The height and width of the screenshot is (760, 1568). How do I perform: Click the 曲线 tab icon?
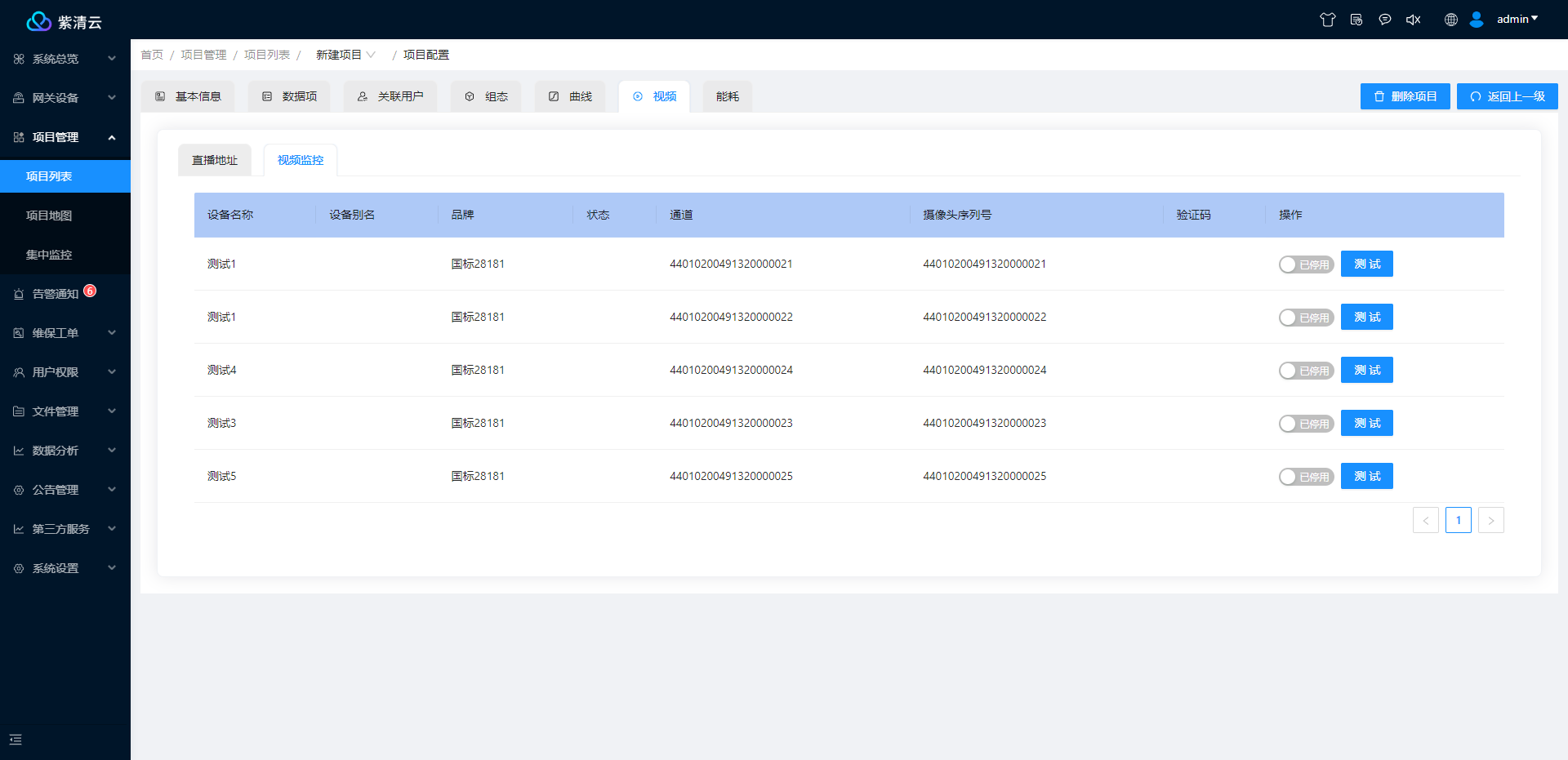(x=554, y=96)
